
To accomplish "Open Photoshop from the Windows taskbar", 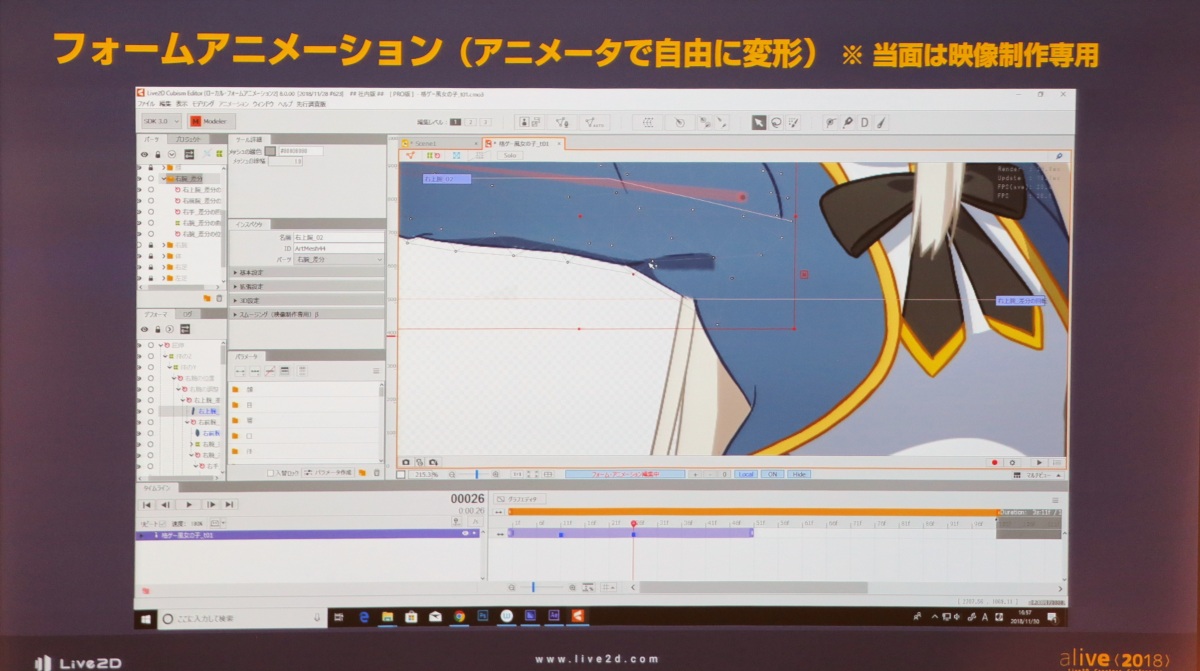I will (483, 617).
